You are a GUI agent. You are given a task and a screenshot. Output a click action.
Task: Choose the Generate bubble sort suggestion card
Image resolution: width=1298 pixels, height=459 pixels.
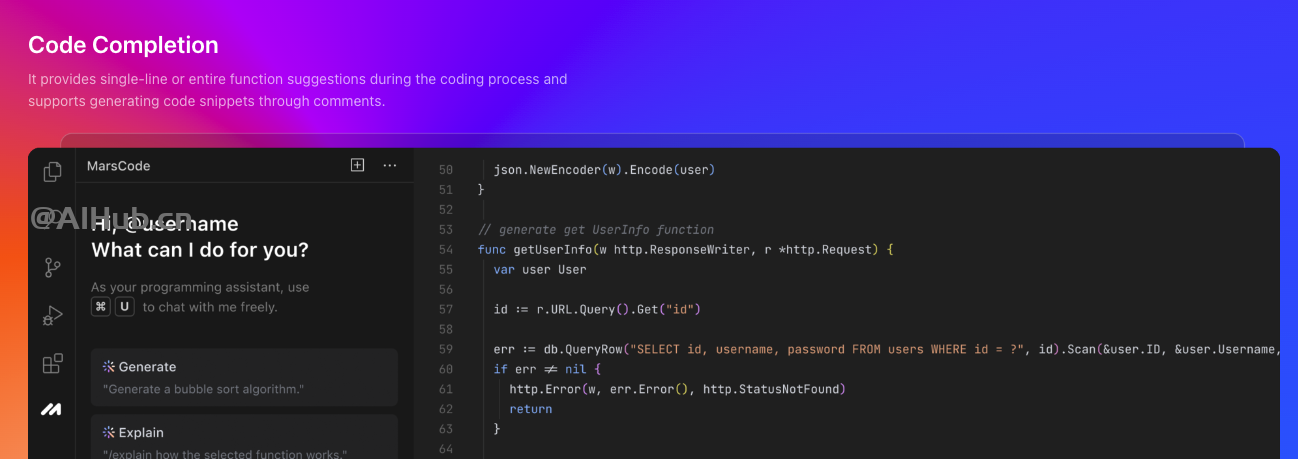pos(244,377)
